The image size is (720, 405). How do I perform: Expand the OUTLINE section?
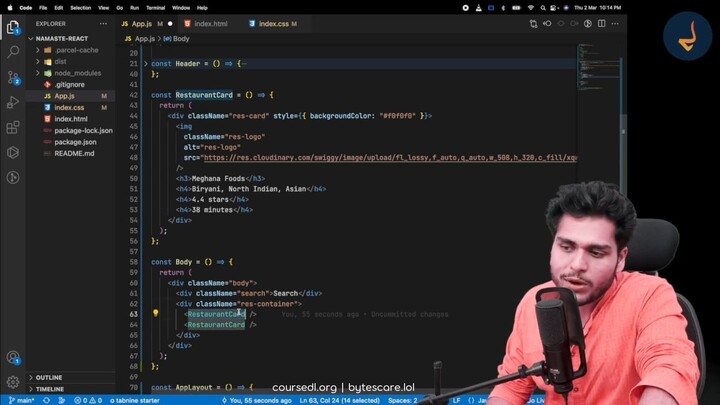click(48, 378)
